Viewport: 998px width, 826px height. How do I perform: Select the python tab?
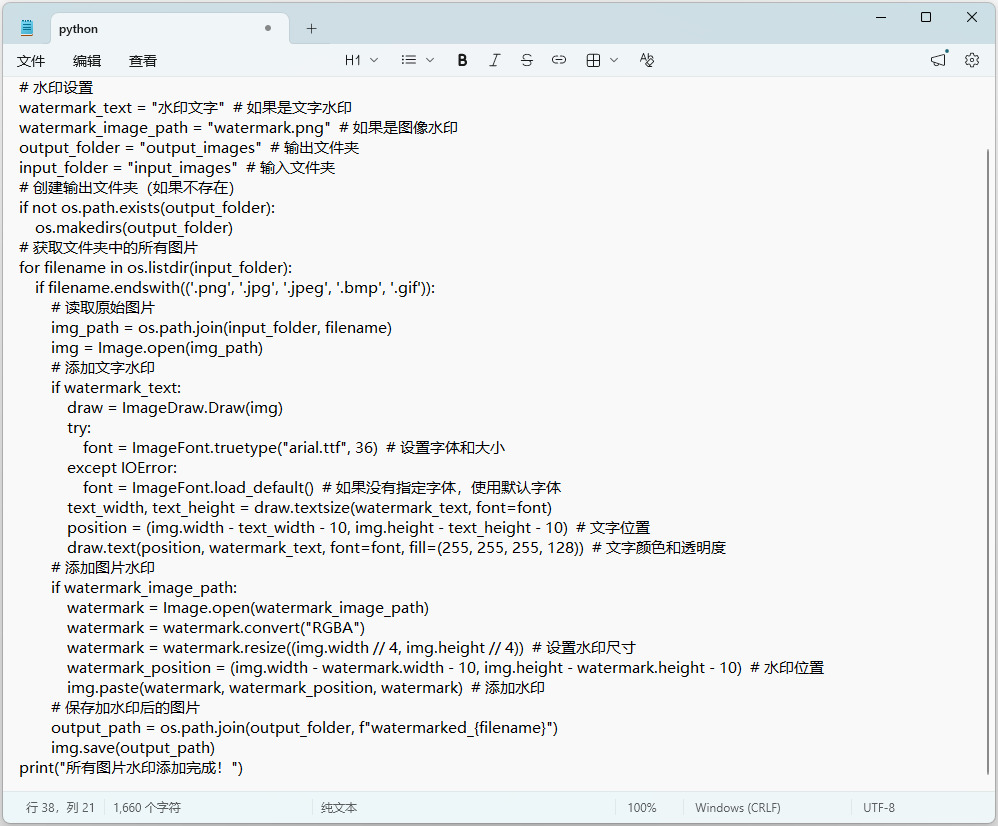point(169,29)
